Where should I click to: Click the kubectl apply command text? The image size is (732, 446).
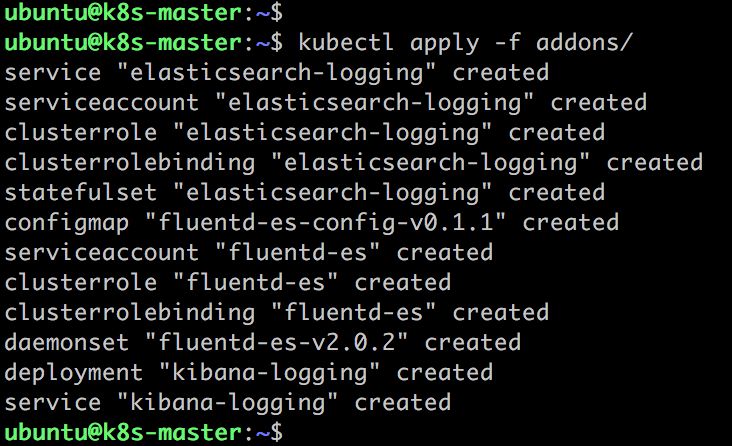(x=465, y=43)
